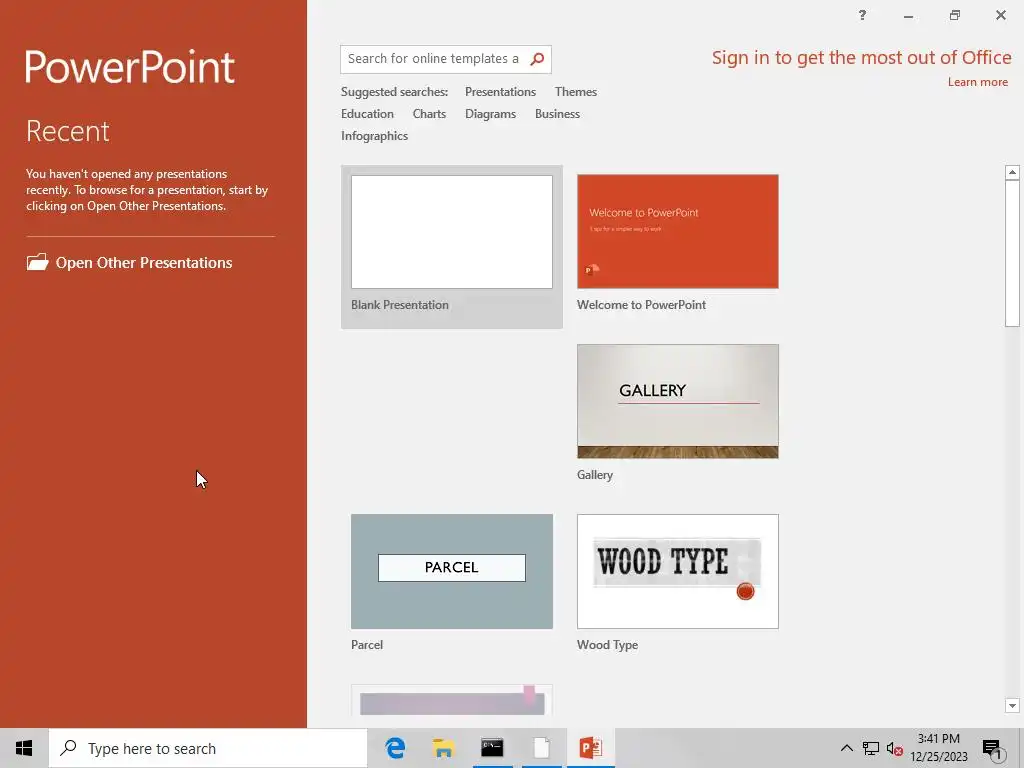Select the PowerPoint taskbar icon
The height and width of the screenshot is (768, 1024).
(590, 748)
